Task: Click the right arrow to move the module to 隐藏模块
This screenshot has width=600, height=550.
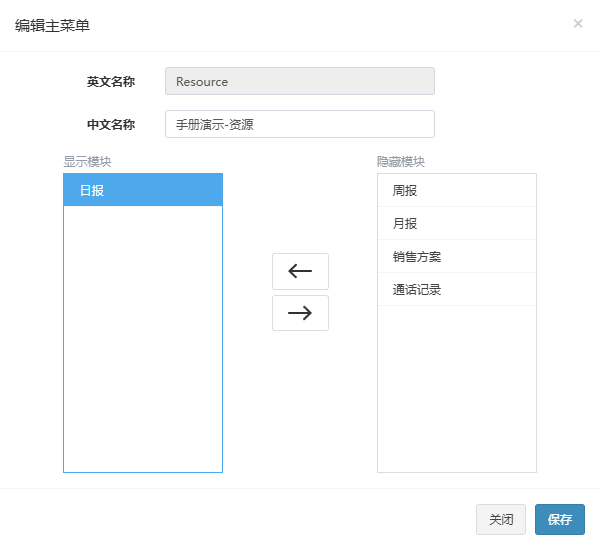Action: click(300, 313)
